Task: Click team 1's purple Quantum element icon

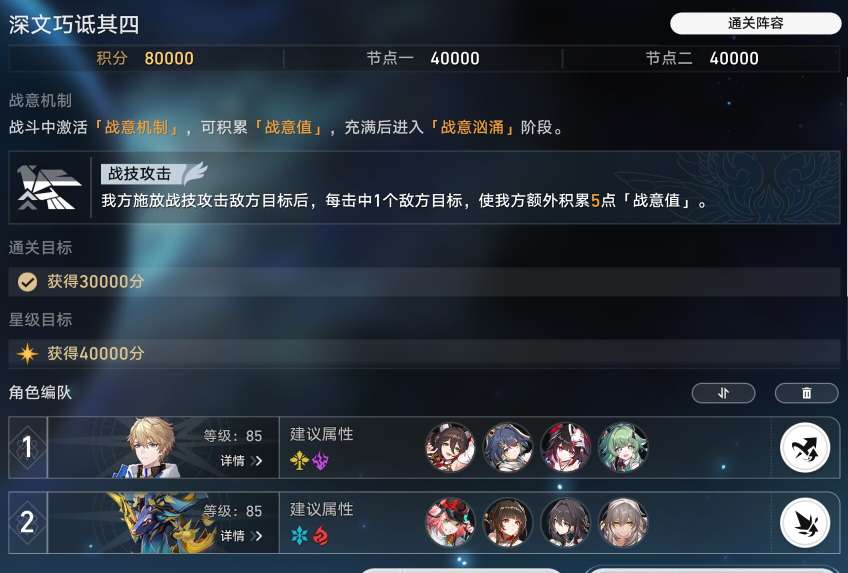Action: tap(320, 461)
